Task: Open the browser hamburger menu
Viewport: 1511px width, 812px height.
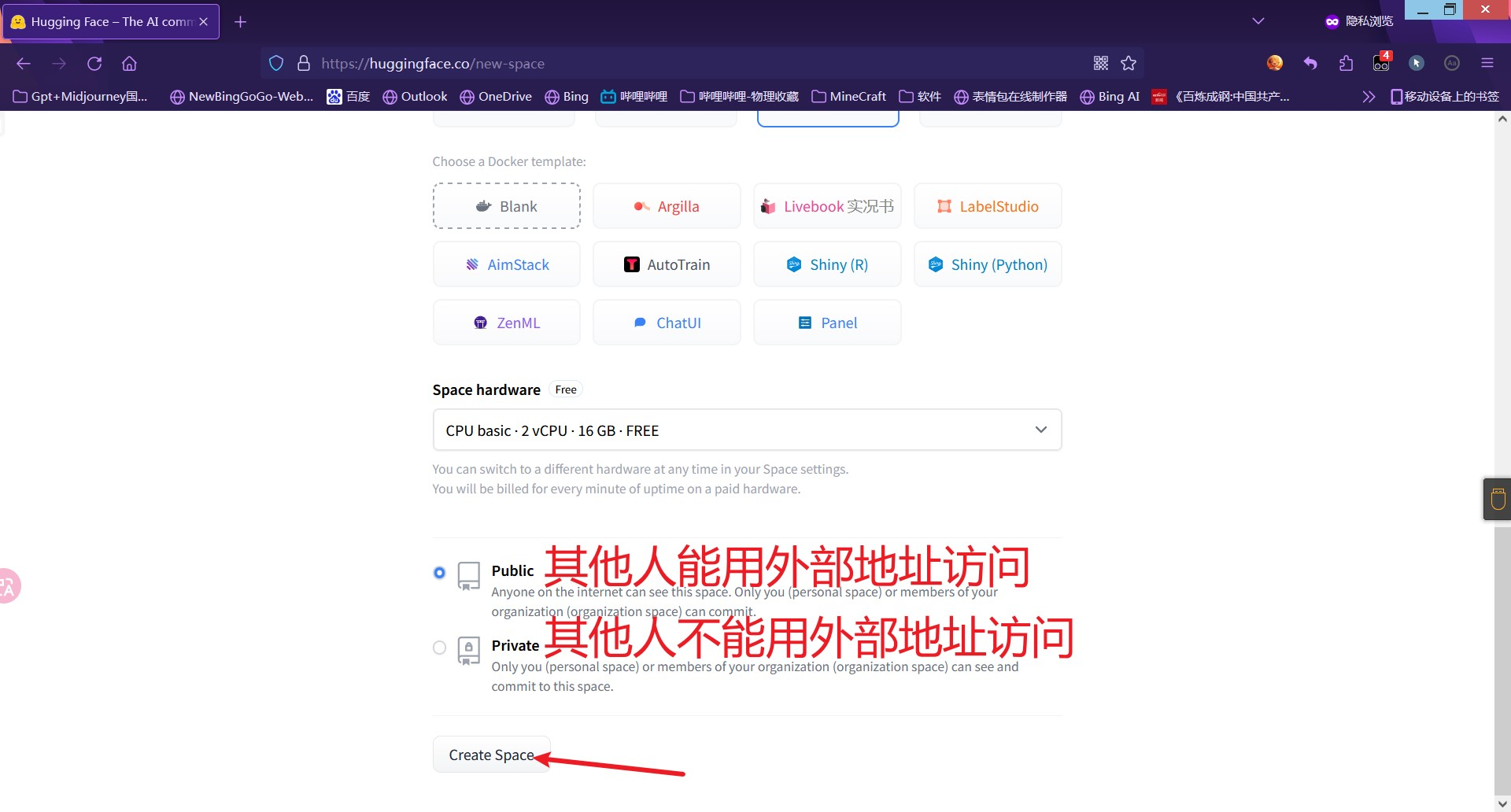Action: pyautogui.click(x=1487, y=64)
